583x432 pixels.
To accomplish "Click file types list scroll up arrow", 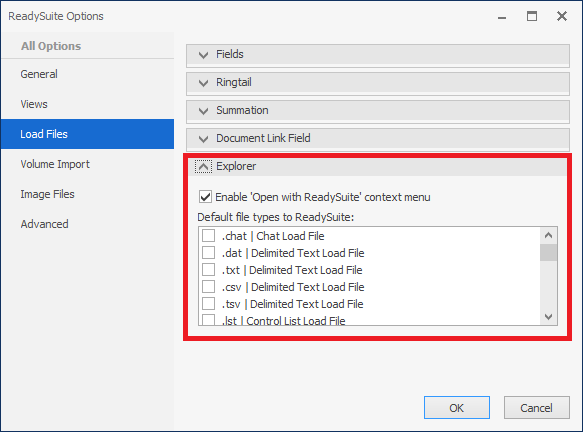I will click(548, 235).
